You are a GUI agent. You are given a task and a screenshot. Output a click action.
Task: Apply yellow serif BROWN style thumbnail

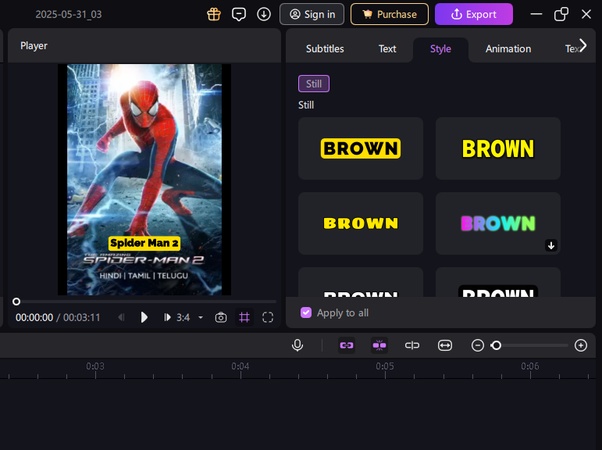click(361, 223)
